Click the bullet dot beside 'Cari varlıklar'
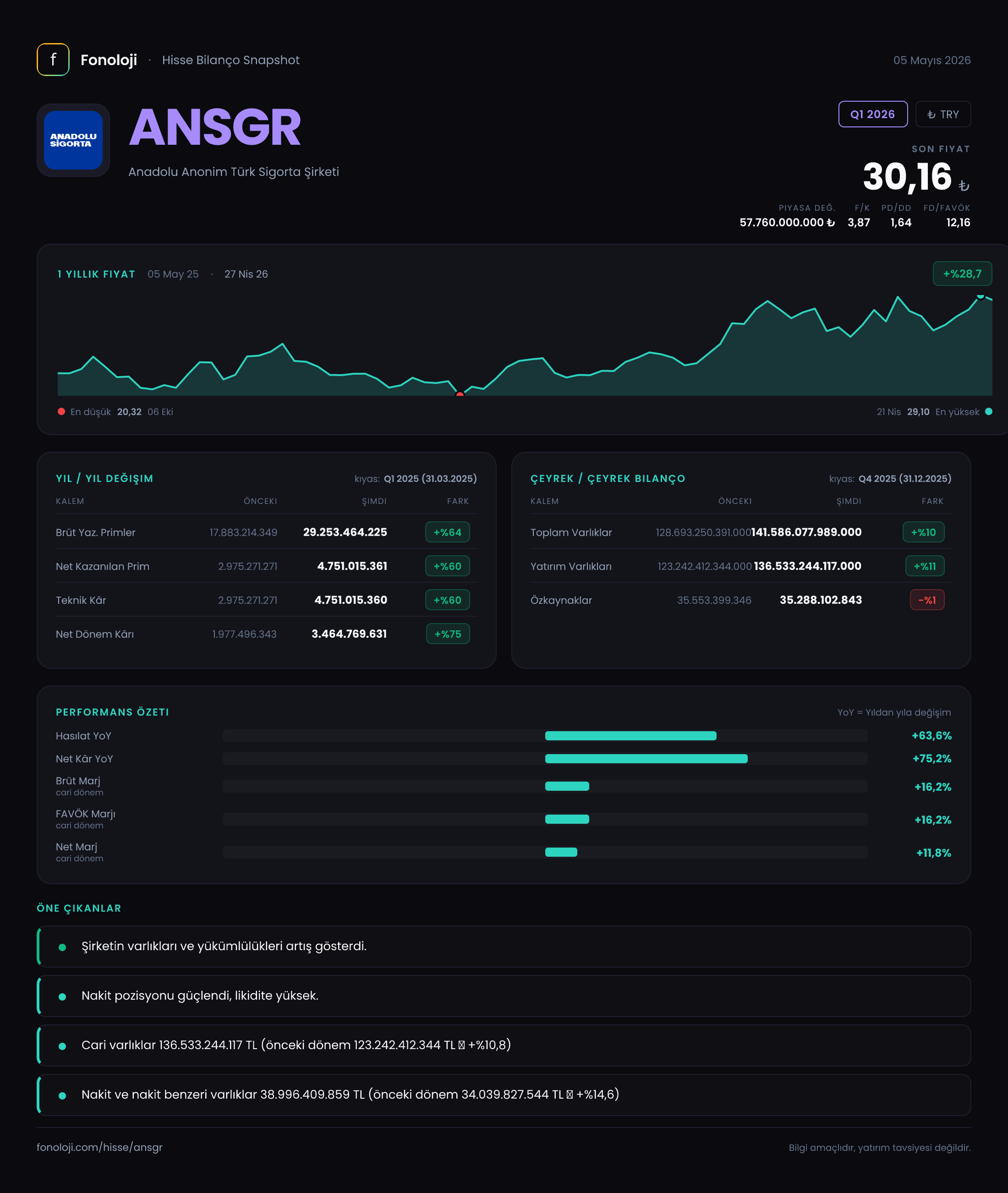The width and height of the screenshot is (1008, 1193). (62, 1046)
